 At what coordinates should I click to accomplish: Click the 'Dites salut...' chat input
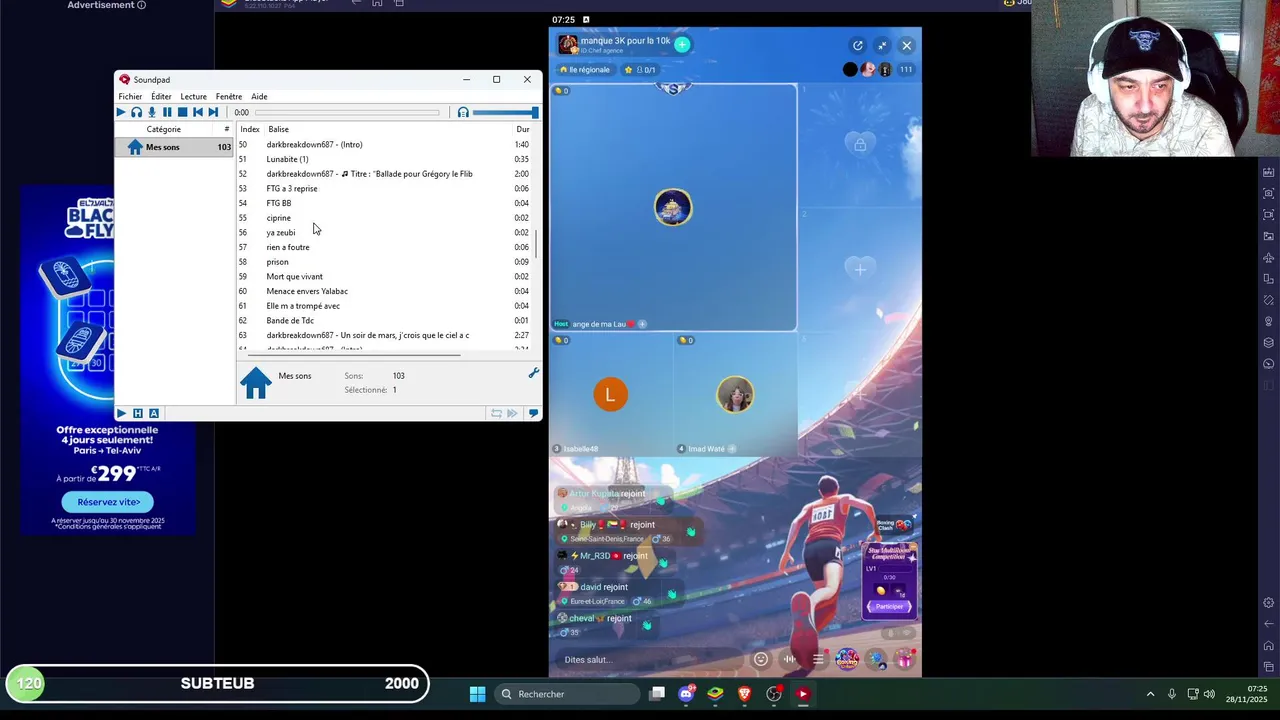coord(650,659)
